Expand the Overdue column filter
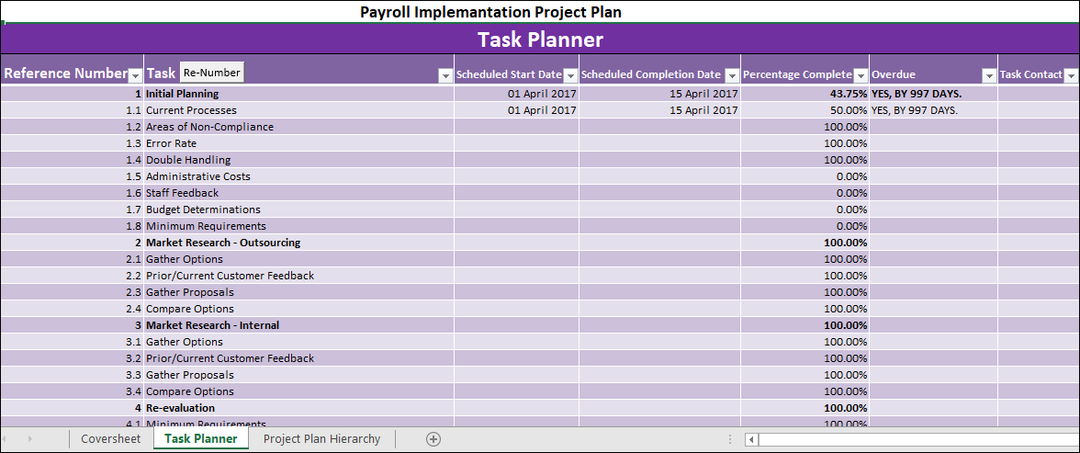Screen dimensions: 1080x453 coord(988,76)
